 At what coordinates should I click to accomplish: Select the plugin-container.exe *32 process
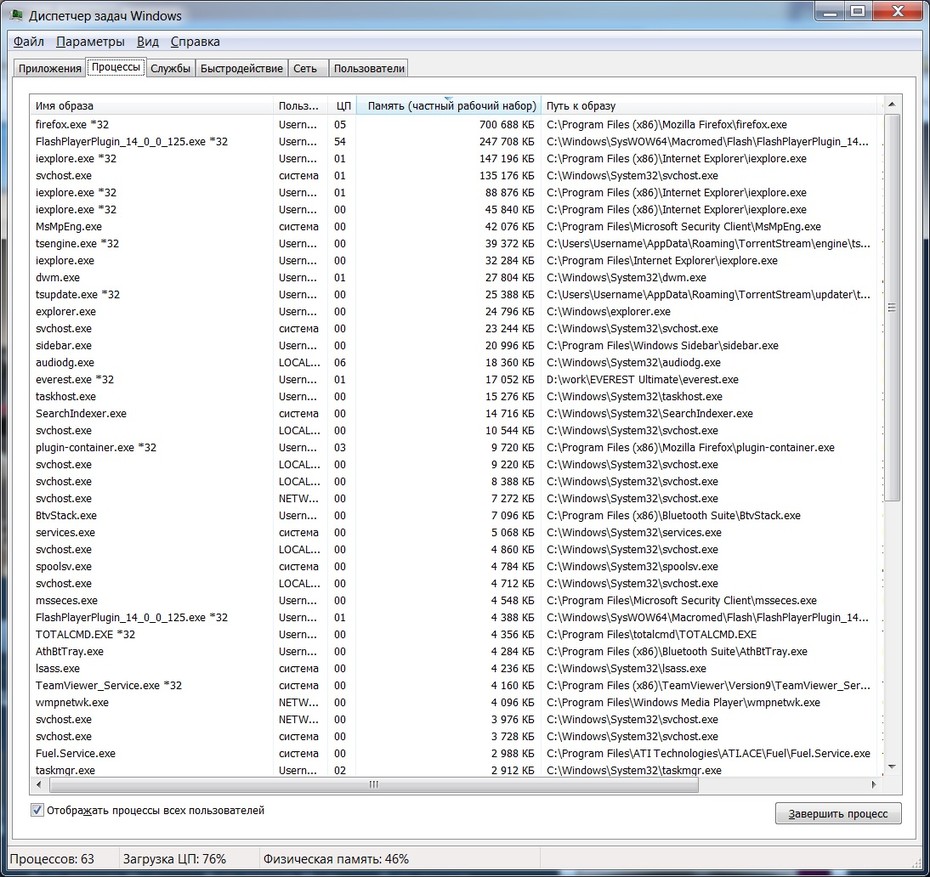(456, 448)
